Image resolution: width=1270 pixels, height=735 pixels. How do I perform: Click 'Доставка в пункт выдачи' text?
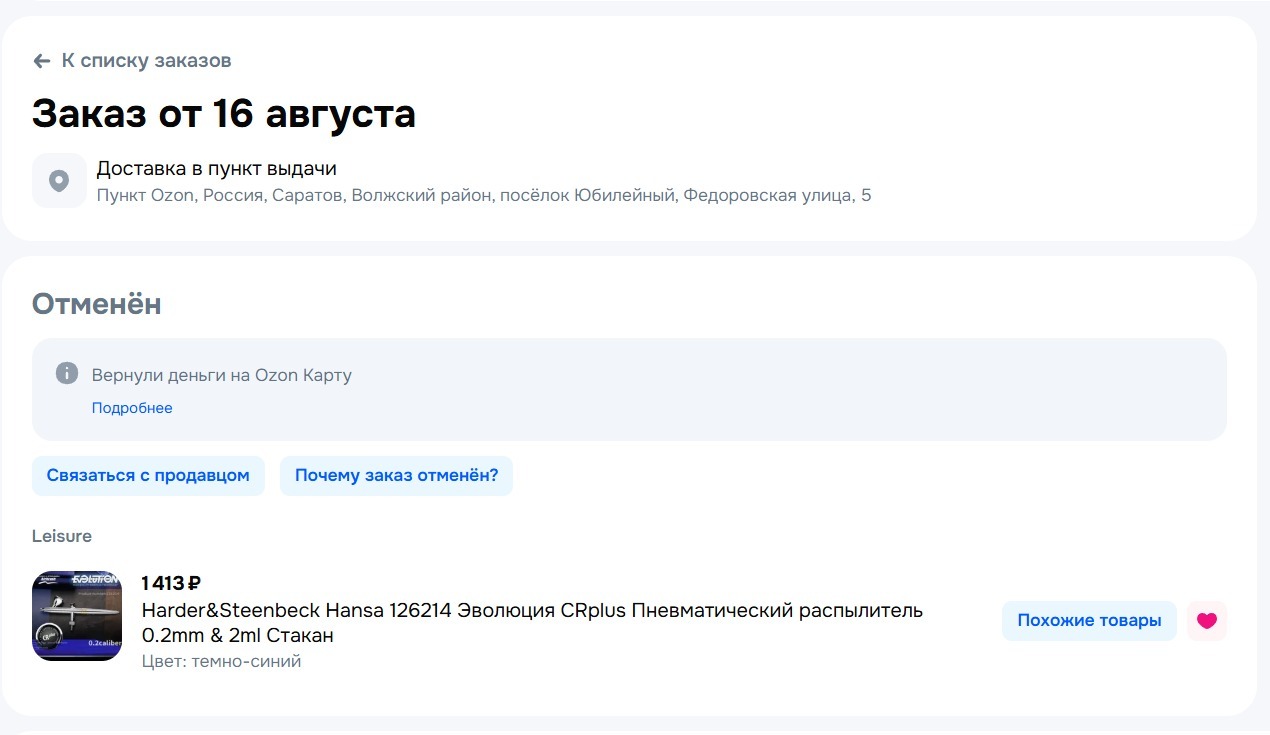[216, 168]
